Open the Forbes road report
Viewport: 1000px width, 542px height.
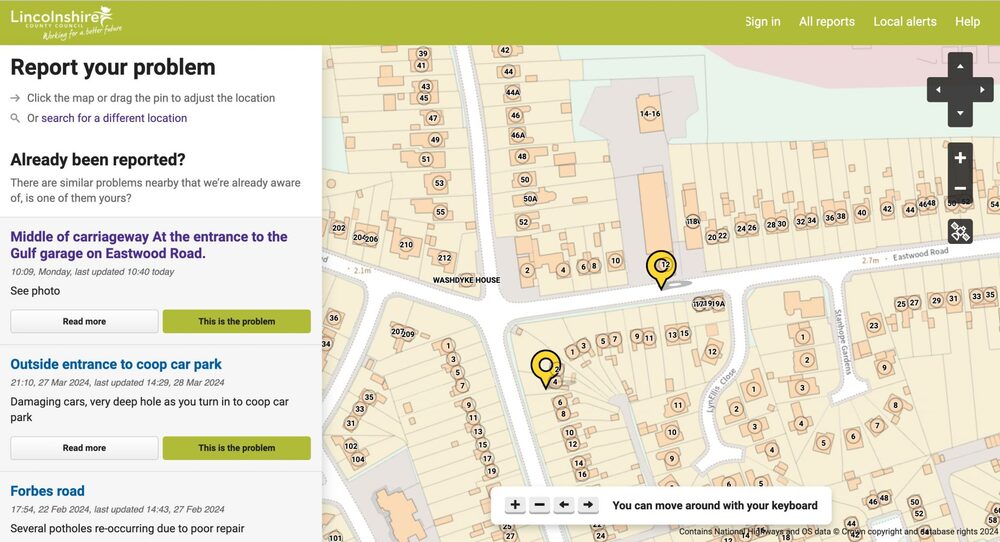[47, 491]
